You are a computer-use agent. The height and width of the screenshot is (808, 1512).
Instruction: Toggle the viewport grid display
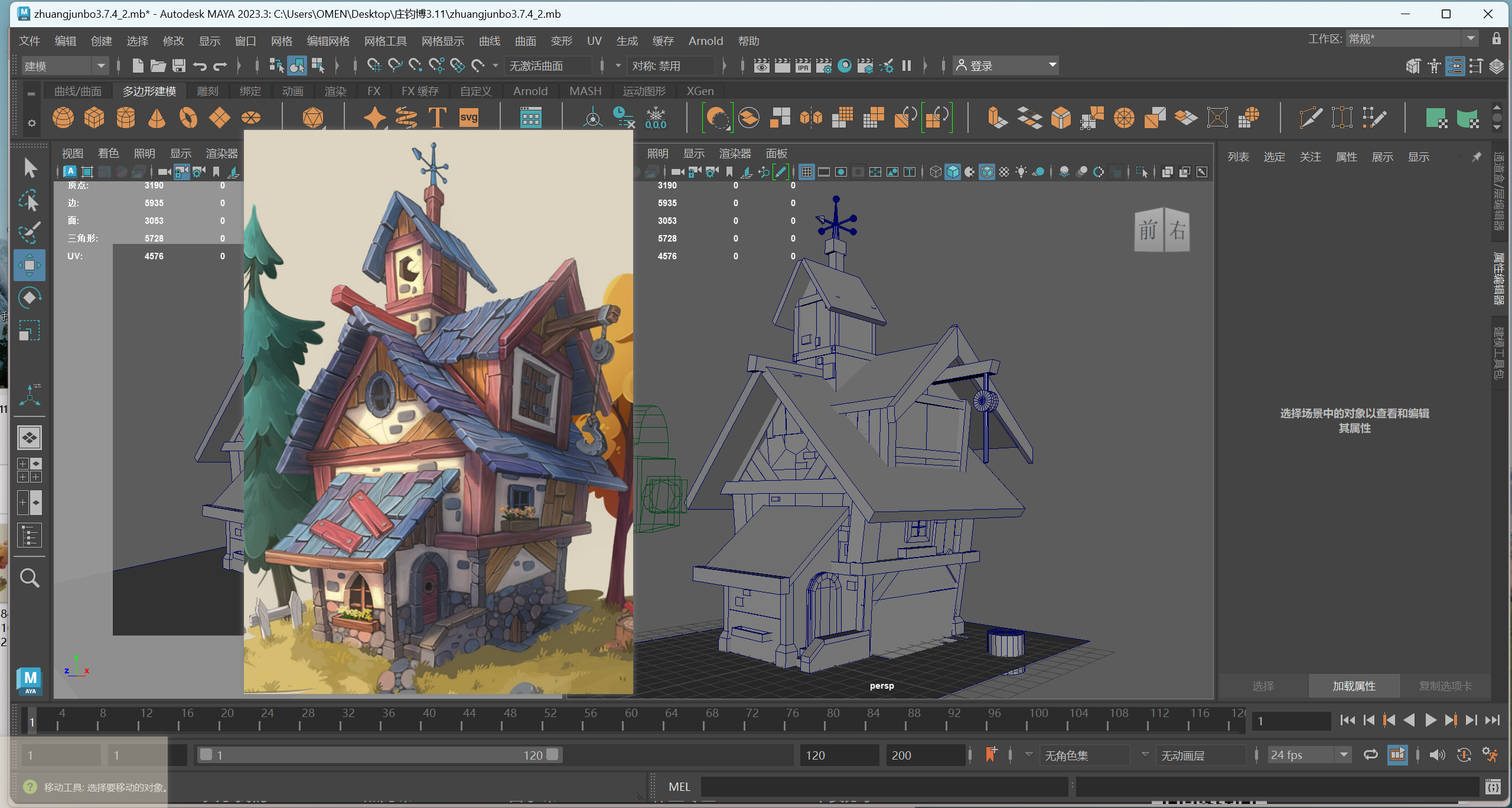[x=807, y=172]
